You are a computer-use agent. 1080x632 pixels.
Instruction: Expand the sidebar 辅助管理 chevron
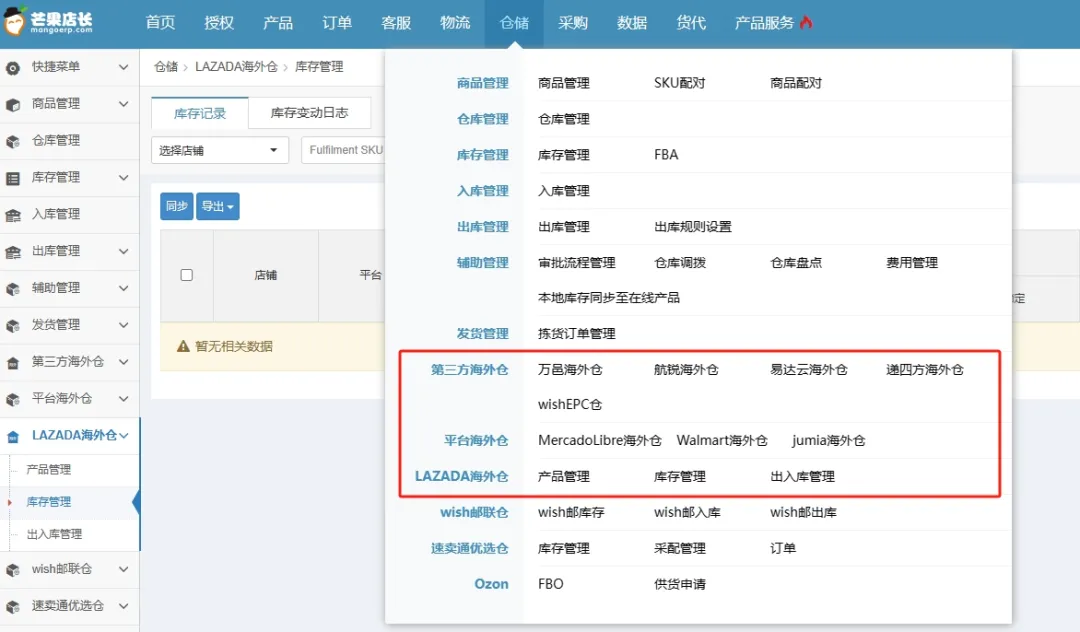[x=123, y=288]
